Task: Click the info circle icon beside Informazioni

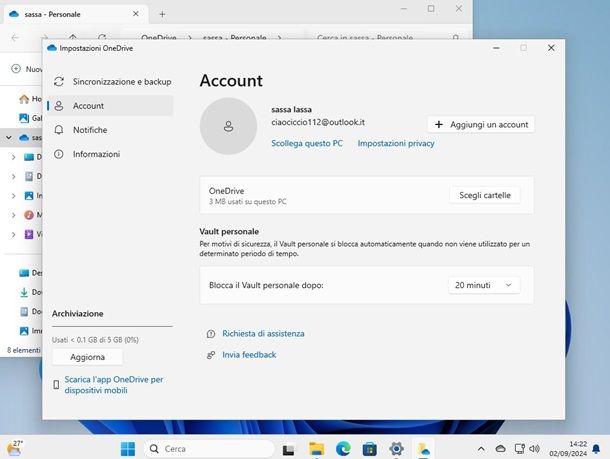Action: tap(59, 154)
